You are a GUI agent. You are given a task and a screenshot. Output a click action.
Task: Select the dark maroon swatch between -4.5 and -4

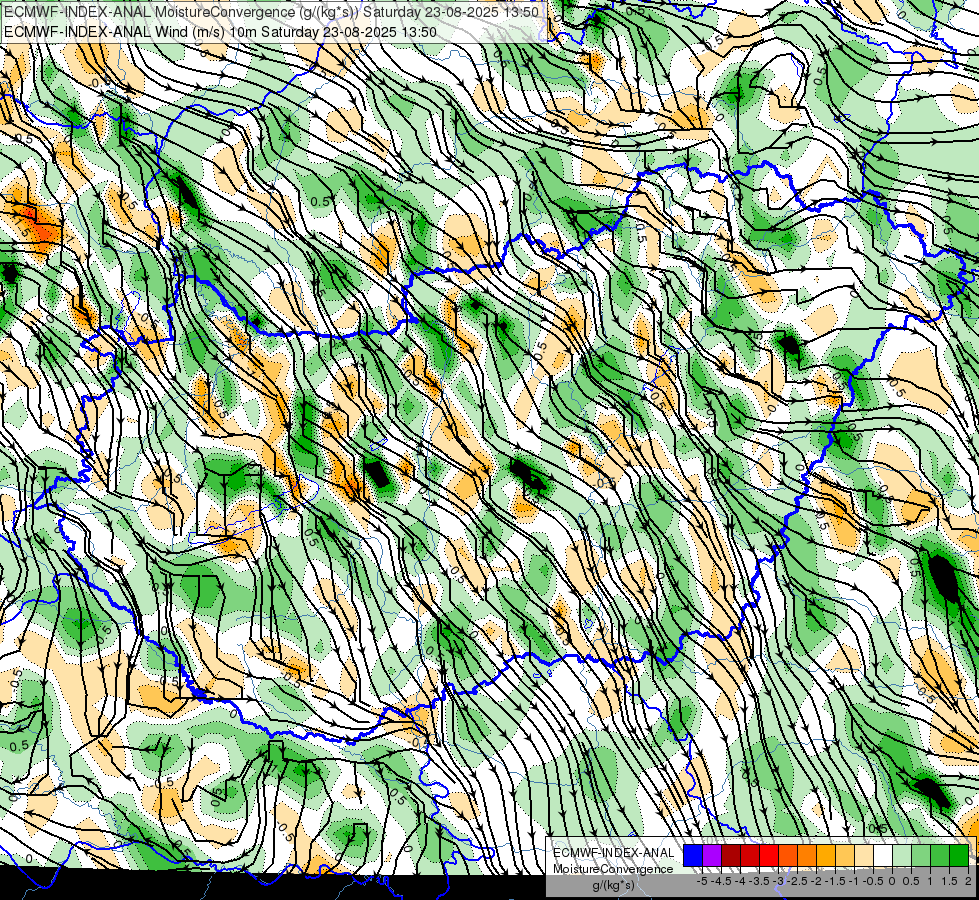tap(731, 855)
